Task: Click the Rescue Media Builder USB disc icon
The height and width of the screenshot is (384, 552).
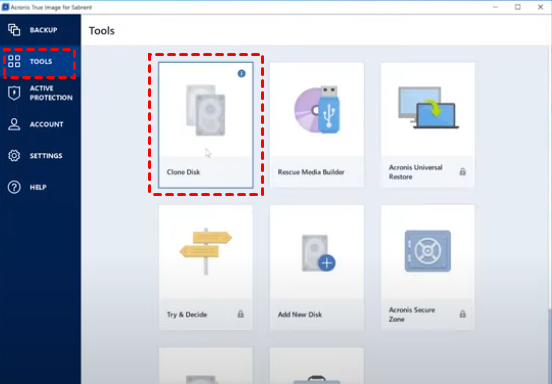Action: pos(317,109)
